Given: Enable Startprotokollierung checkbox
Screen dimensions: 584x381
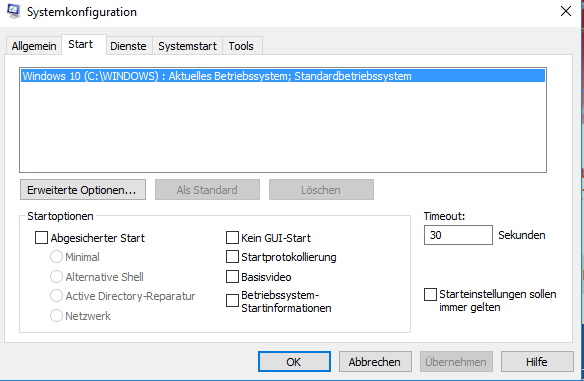Looking at the screenshot, I should pos(232,257).
